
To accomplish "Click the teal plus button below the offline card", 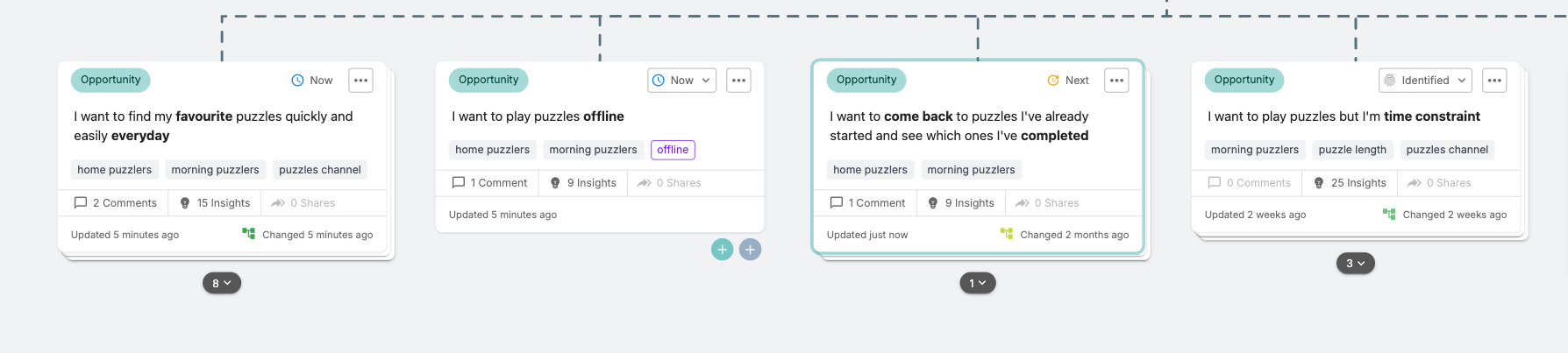I will [x=722, y=250].
